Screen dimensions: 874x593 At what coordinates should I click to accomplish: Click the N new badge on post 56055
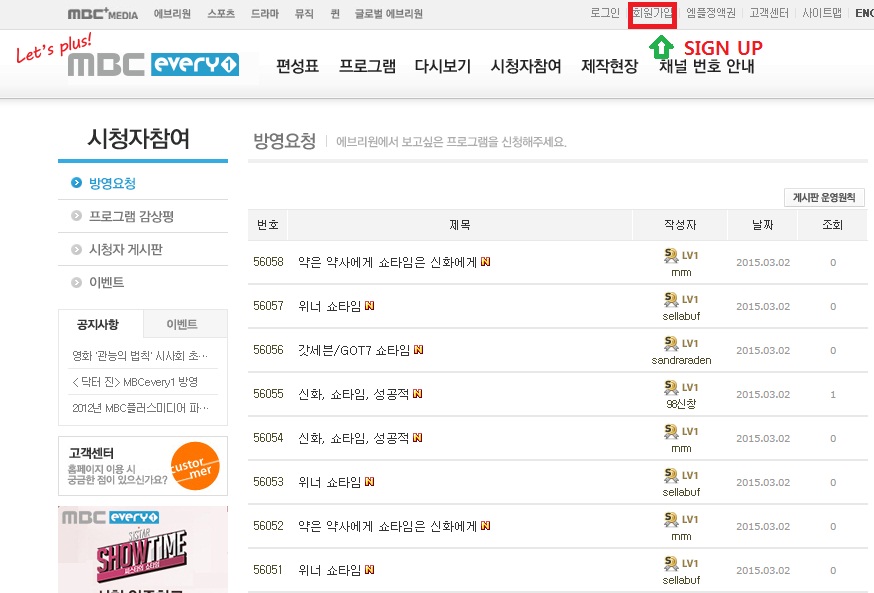coord(417,393)
